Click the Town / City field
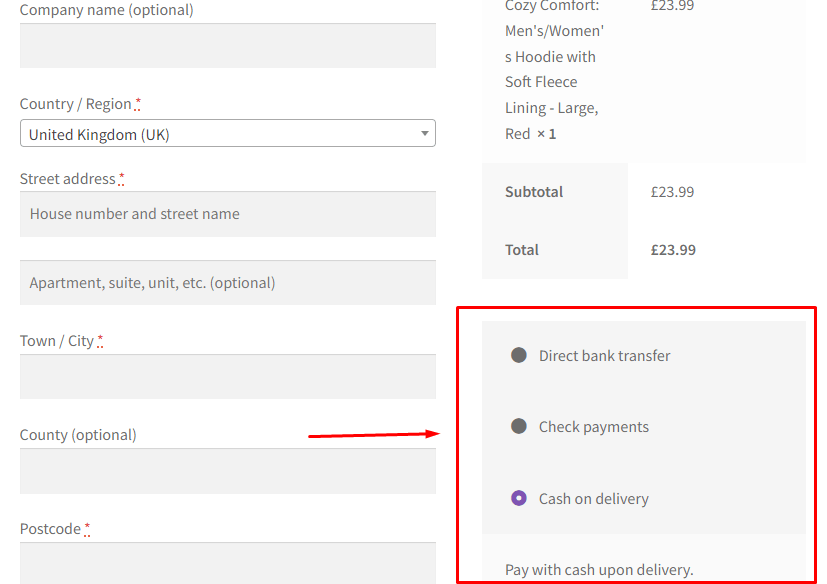 [227, 377]
